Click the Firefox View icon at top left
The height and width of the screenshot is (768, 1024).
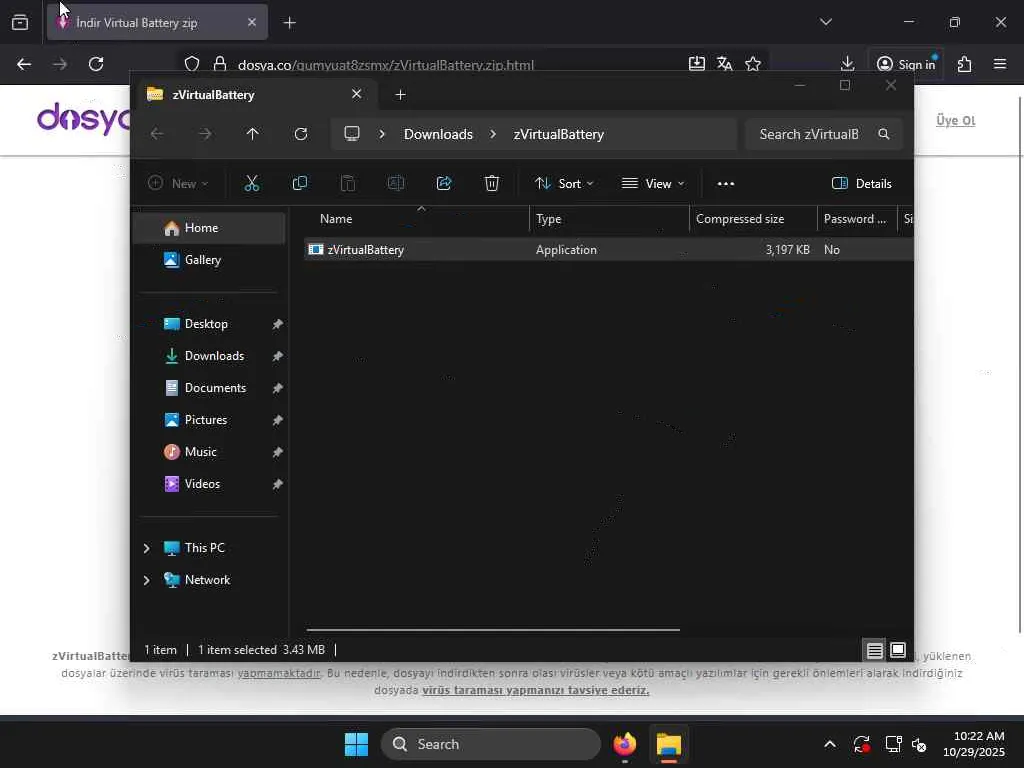(x=20, y=23)
